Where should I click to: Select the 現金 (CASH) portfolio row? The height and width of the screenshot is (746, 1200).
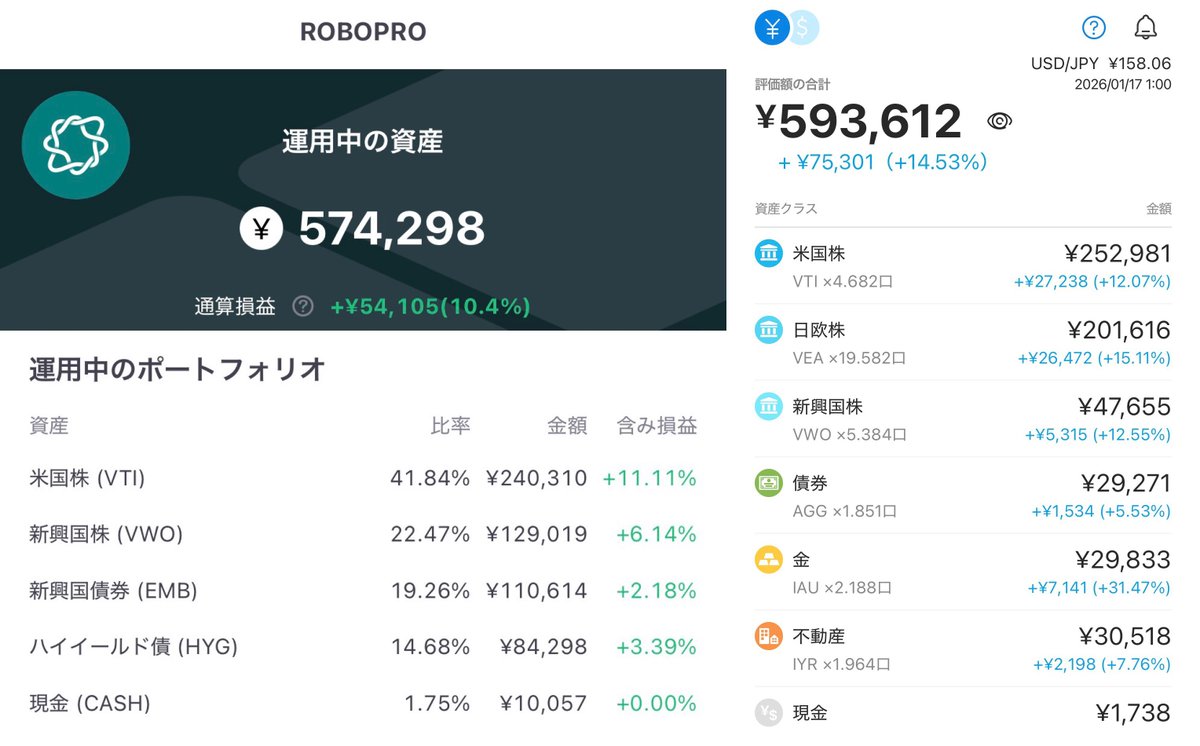tap(363, 704)
